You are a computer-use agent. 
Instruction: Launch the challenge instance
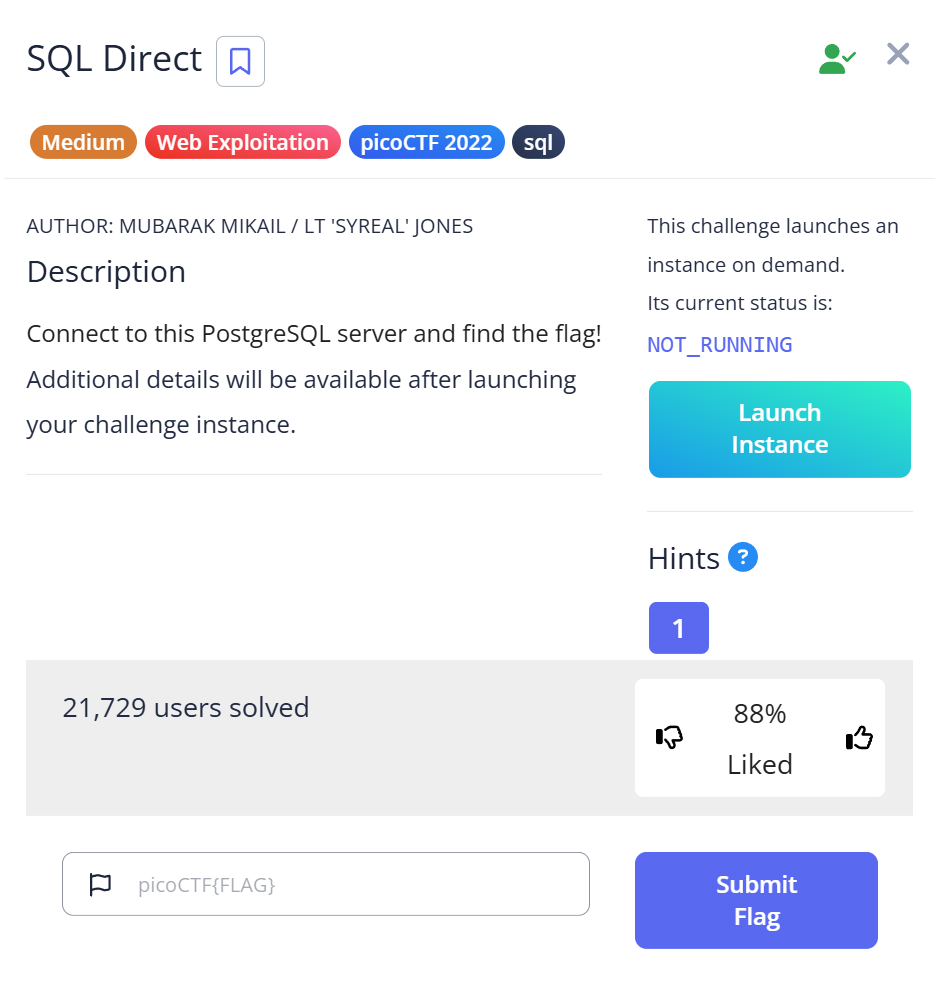coord(779,429)
